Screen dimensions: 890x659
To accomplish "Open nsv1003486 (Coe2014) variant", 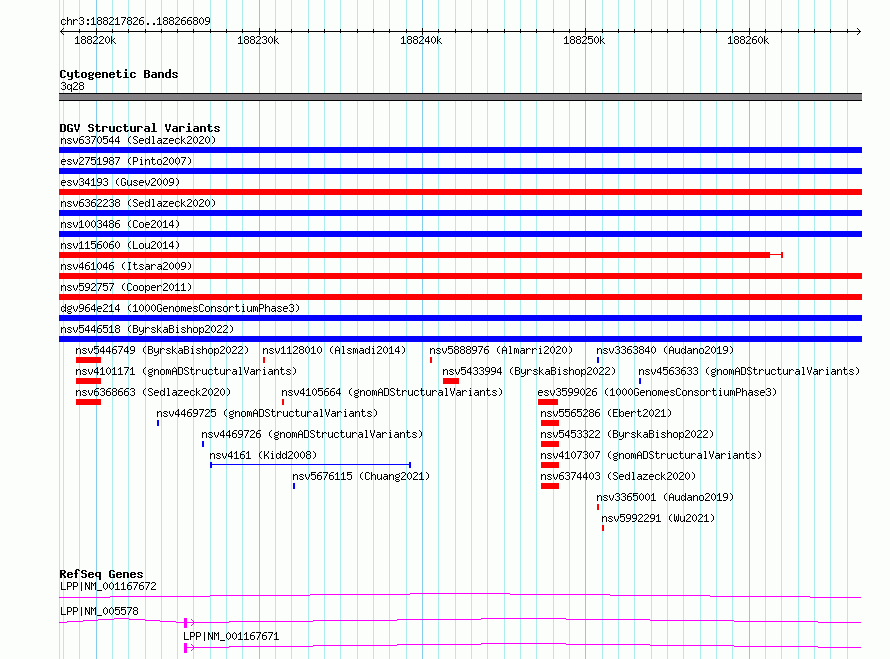I will (120, 224).
